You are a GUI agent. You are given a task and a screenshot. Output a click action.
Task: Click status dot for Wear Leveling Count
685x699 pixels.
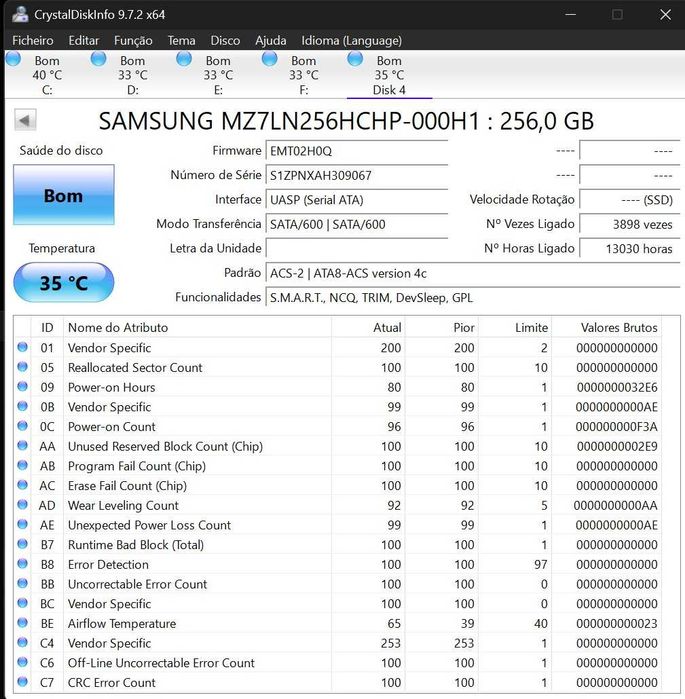click(22, 504)
